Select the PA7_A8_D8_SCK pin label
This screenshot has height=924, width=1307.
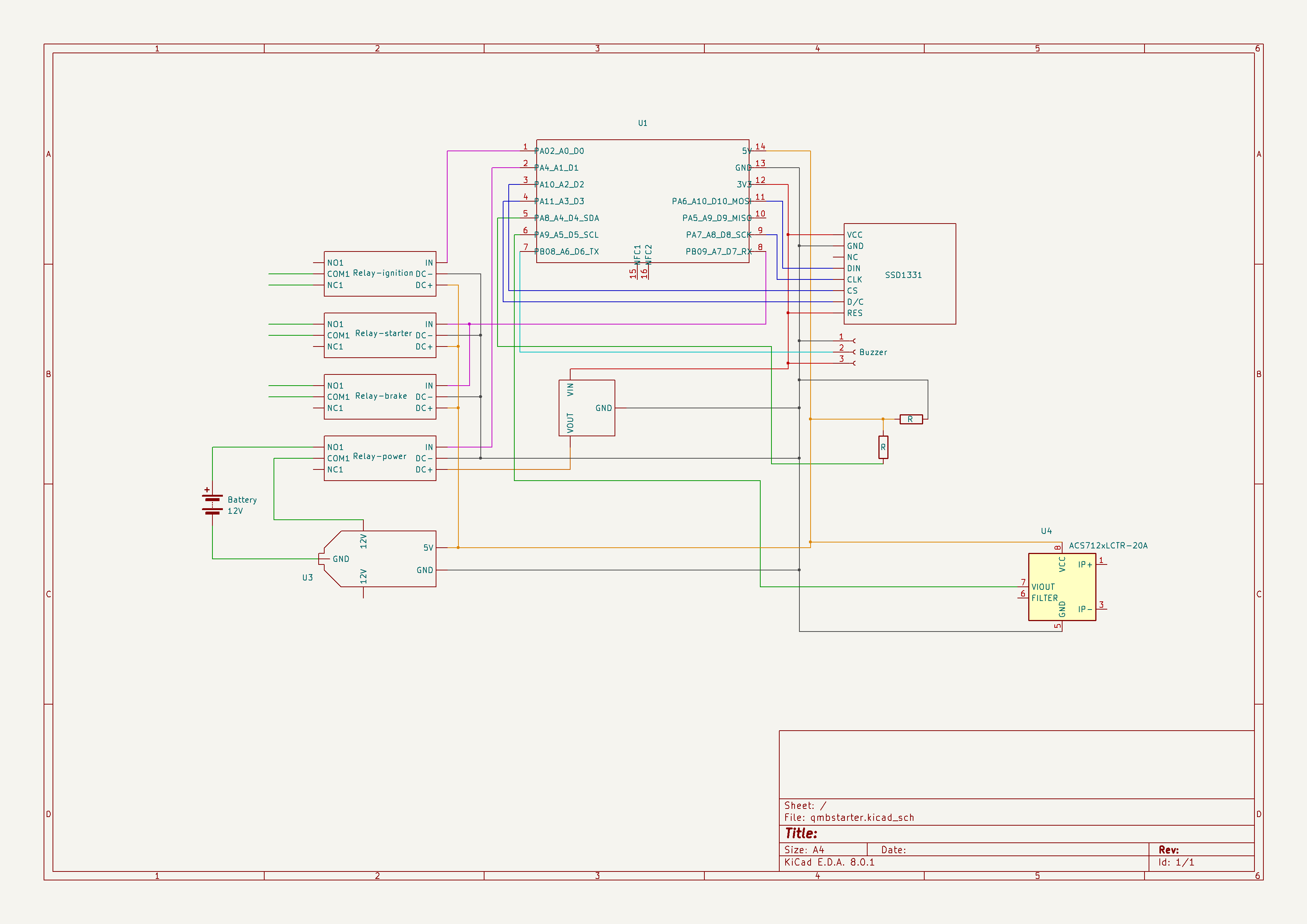(x=719, y=235)
